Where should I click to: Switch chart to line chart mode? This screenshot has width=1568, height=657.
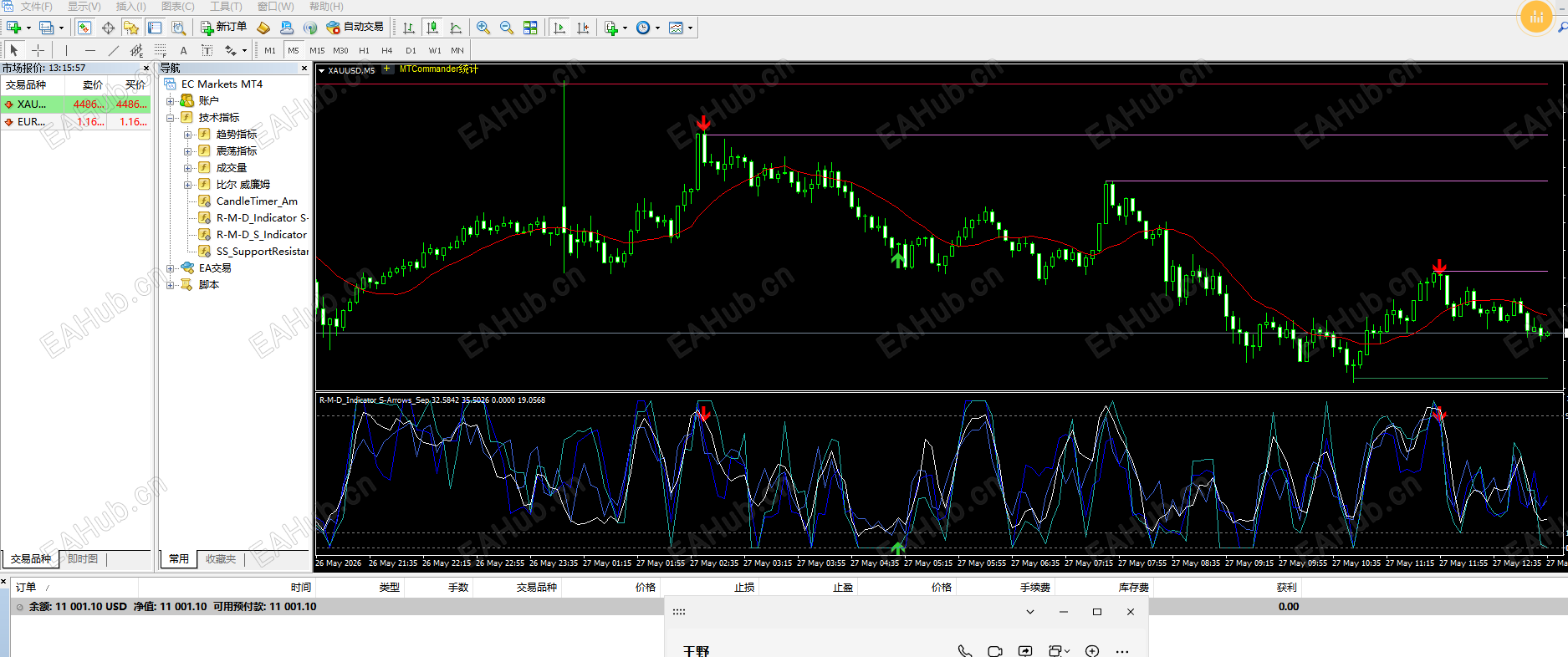coord(456,28)
